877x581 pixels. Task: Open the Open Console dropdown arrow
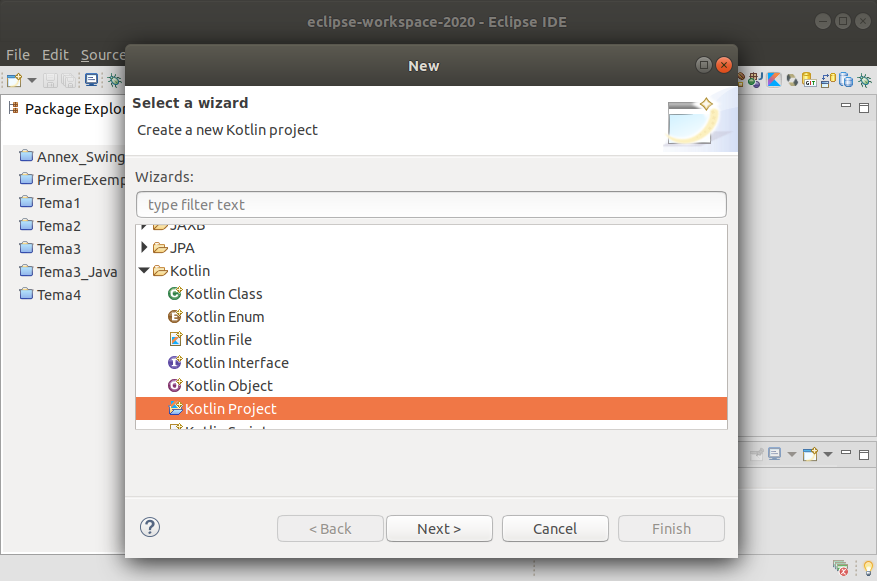[x=828, y=454]
